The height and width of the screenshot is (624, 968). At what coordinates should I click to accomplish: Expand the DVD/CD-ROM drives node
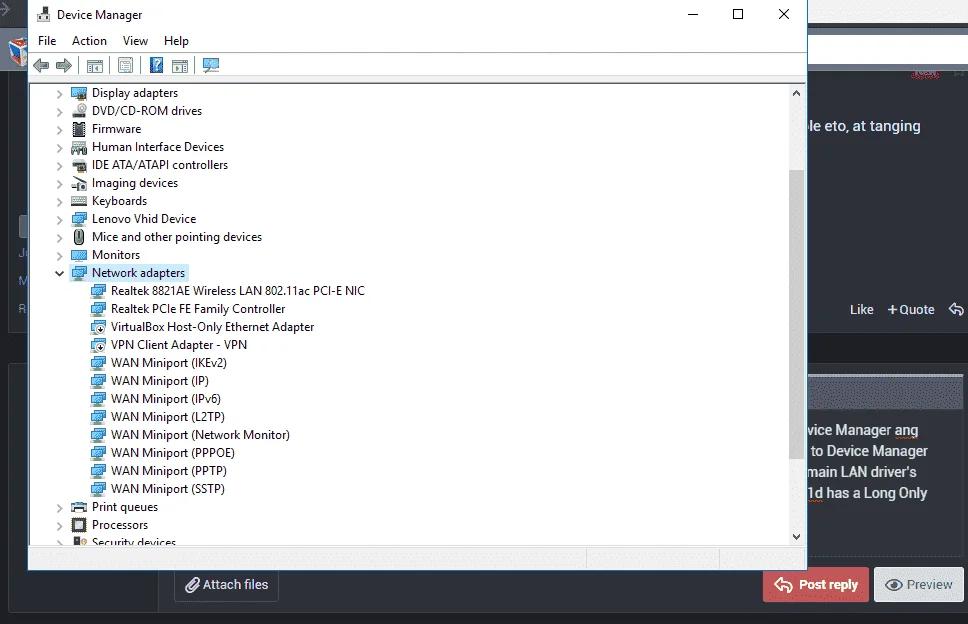59,112
